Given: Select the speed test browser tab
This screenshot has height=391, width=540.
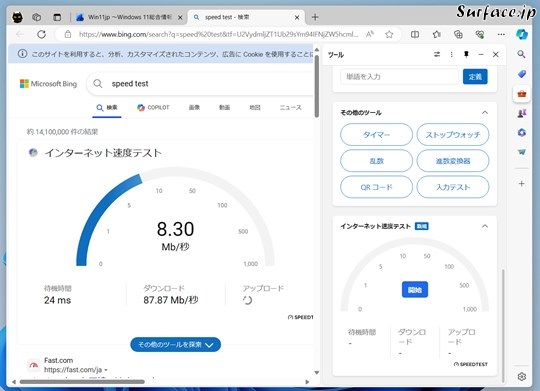Looking at the screenshot, I should pyautogui.click(x=246, y=17).
